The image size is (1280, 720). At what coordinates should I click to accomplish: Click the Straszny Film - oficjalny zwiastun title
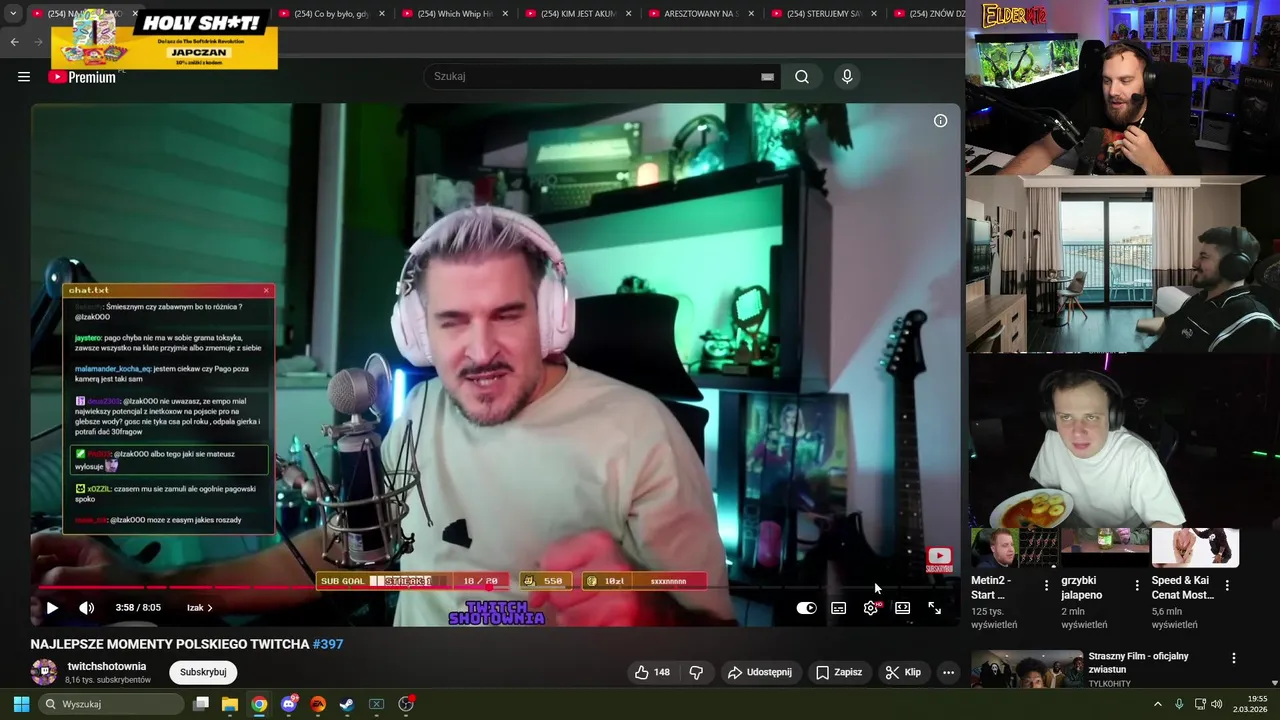[x=1139, y=663]
